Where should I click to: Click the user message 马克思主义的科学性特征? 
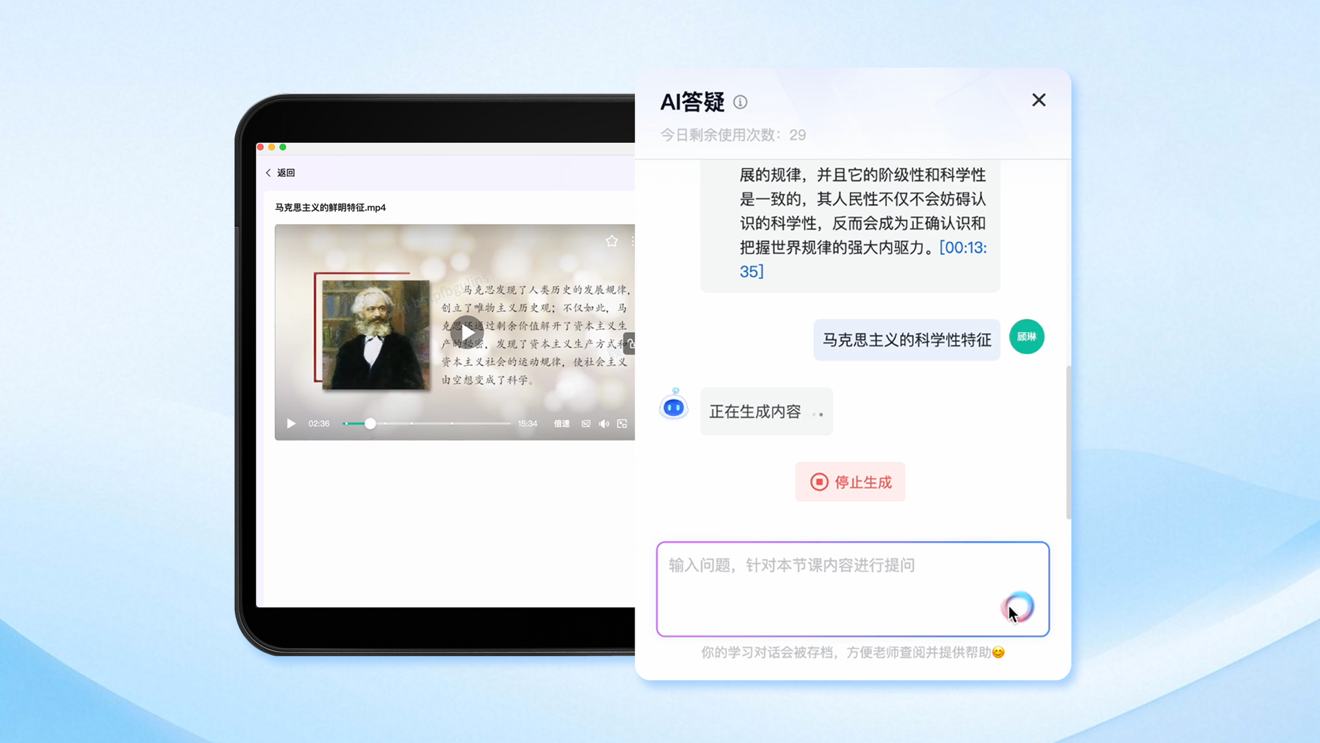[907, 340]
